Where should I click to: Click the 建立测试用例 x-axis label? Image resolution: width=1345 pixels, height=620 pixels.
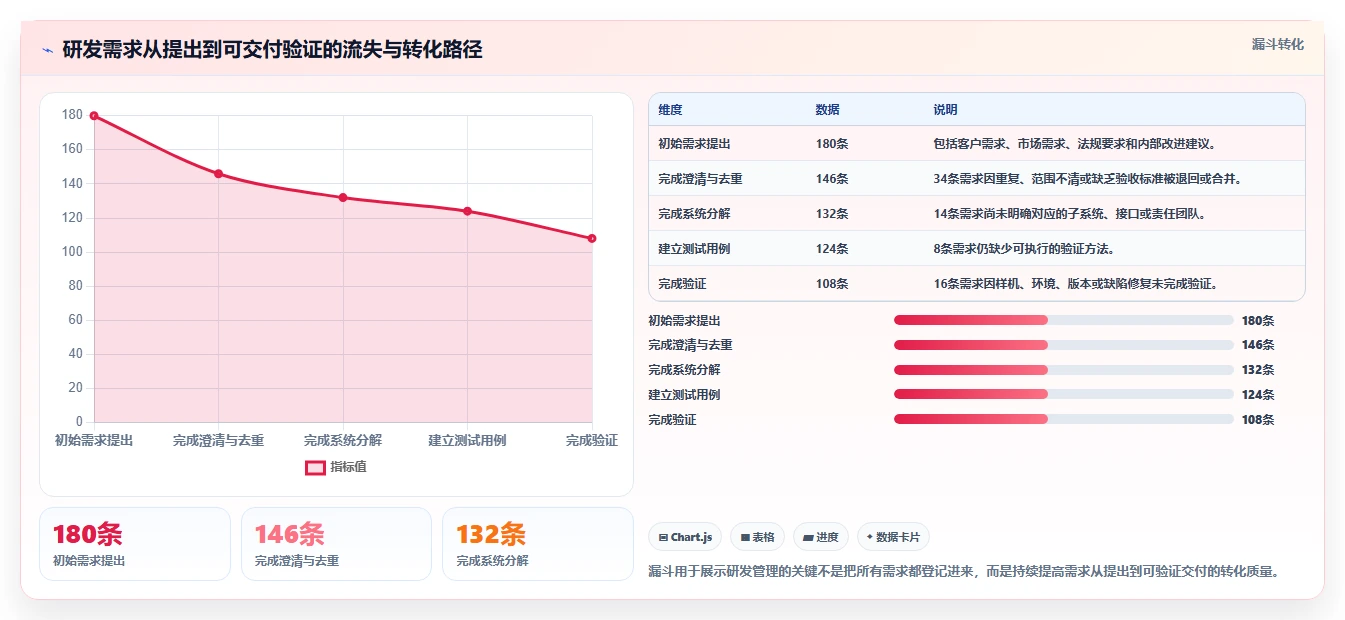tap(467, 440)
